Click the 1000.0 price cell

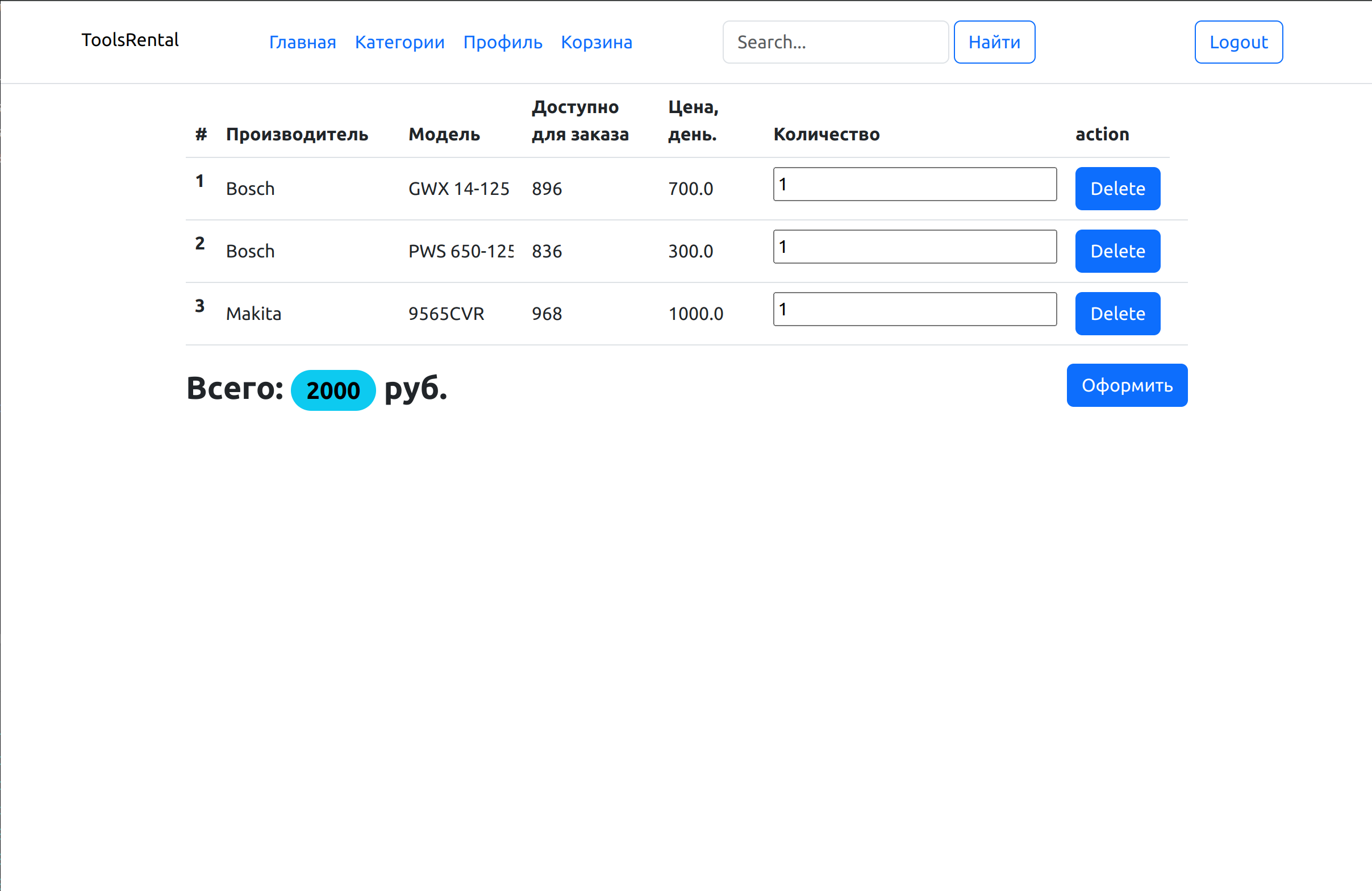[695, 314]
